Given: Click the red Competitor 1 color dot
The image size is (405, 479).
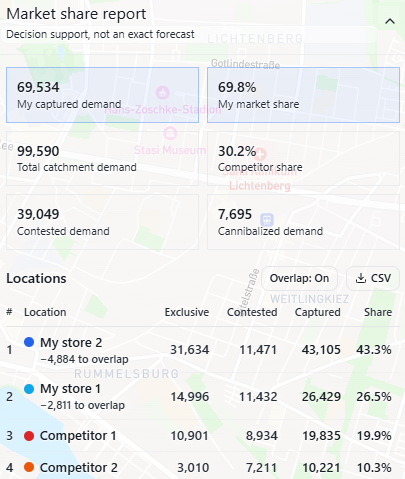Looking at the screenshot, I should point(29,436).
